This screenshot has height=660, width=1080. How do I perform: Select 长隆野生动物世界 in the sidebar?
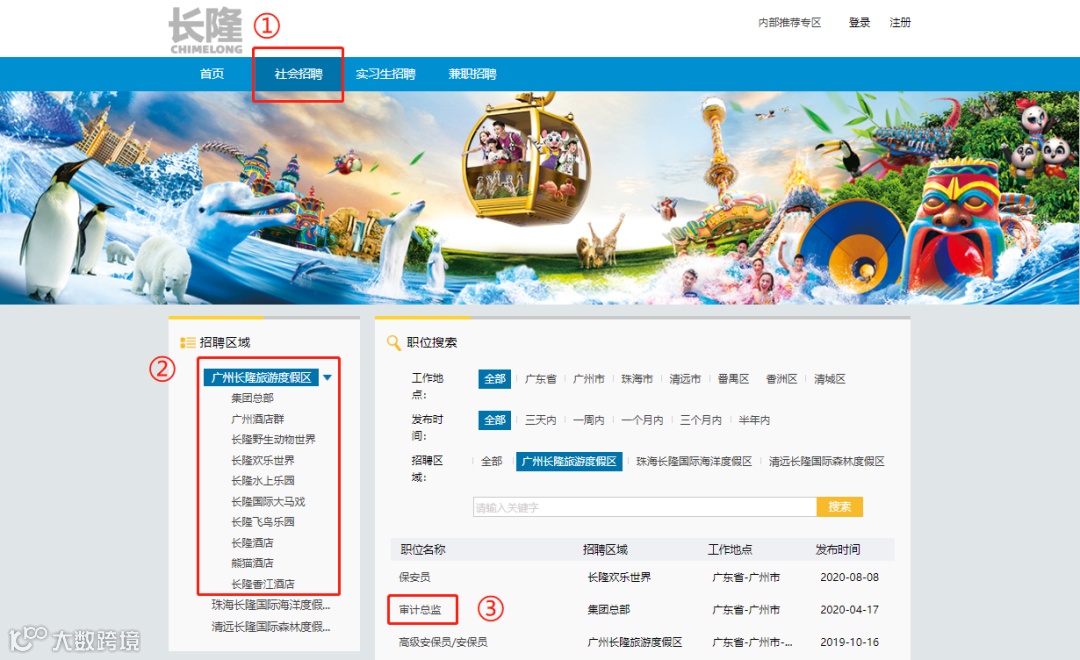point(273,440)
